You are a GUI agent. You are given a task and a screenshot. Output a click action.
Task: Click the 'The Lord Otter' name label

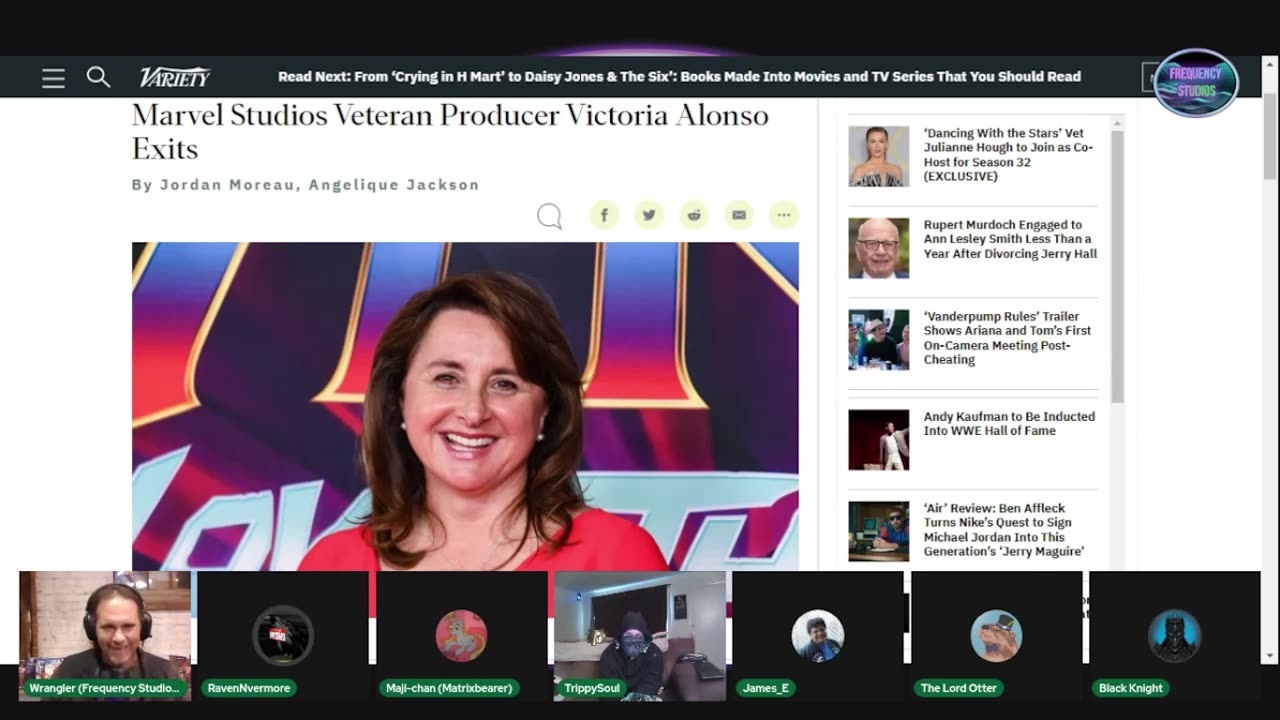click(958, 688)
